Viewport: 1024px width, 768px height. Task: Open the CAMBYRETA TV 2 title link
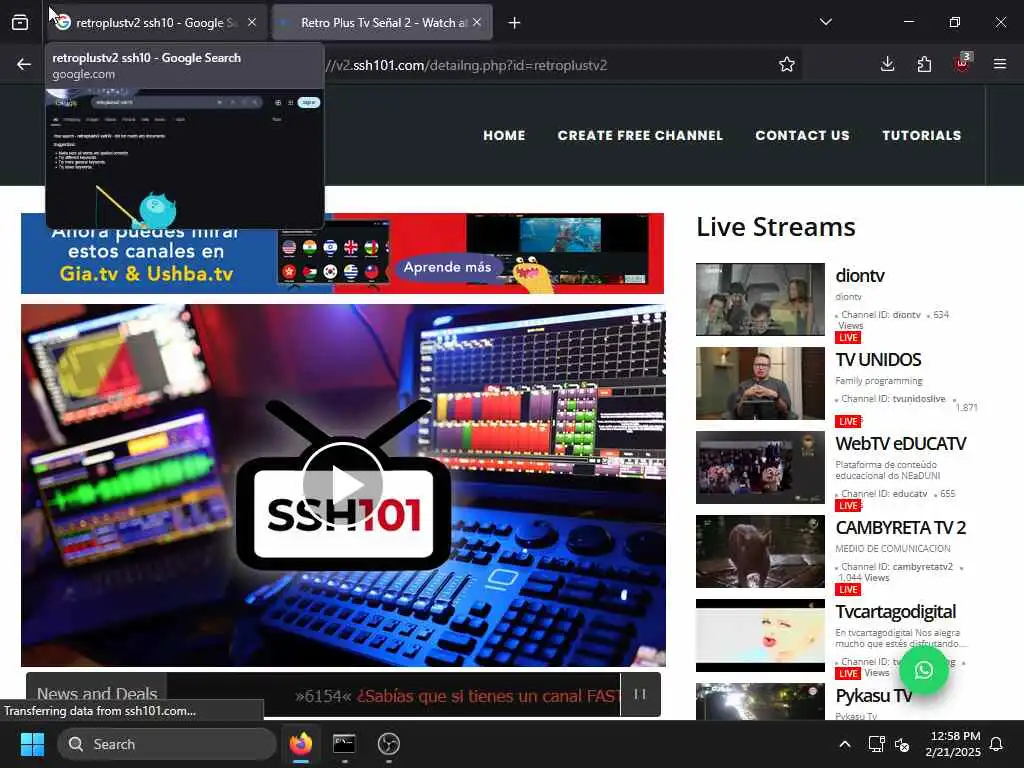coord(901,528)
